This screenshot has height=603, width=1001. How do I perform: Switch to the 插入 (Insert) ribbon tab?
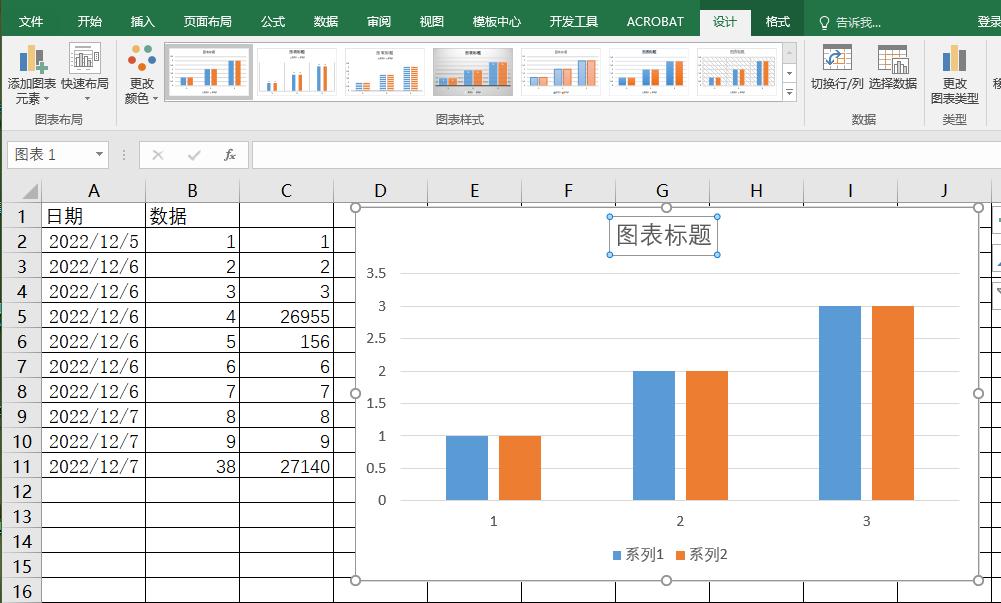tap(143, 21)
